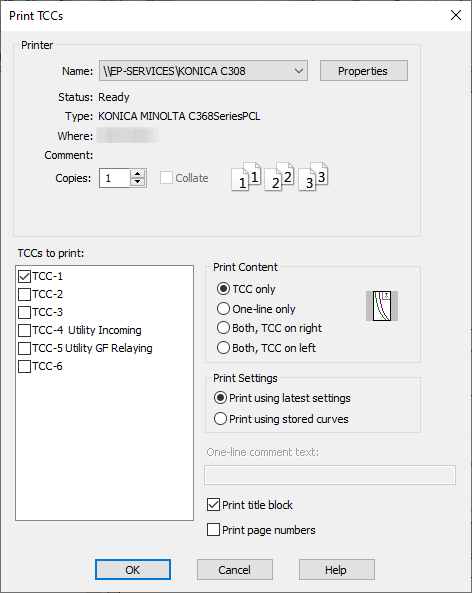Close the Print TCCs window

(x=456, y=15)
